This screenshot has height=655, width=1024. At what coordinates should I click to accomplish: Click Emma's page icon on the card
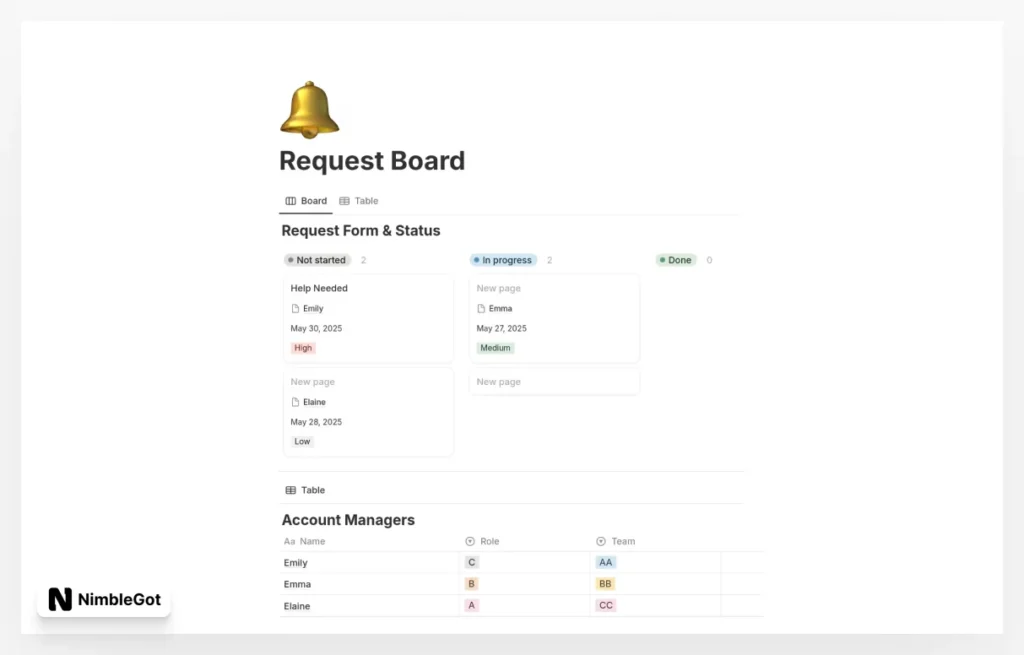tap(481, 309)
